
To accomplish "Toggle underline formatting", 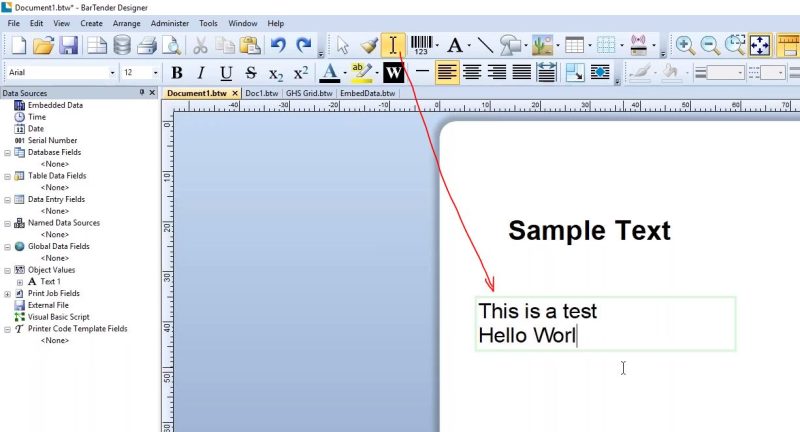I will 226,73.
